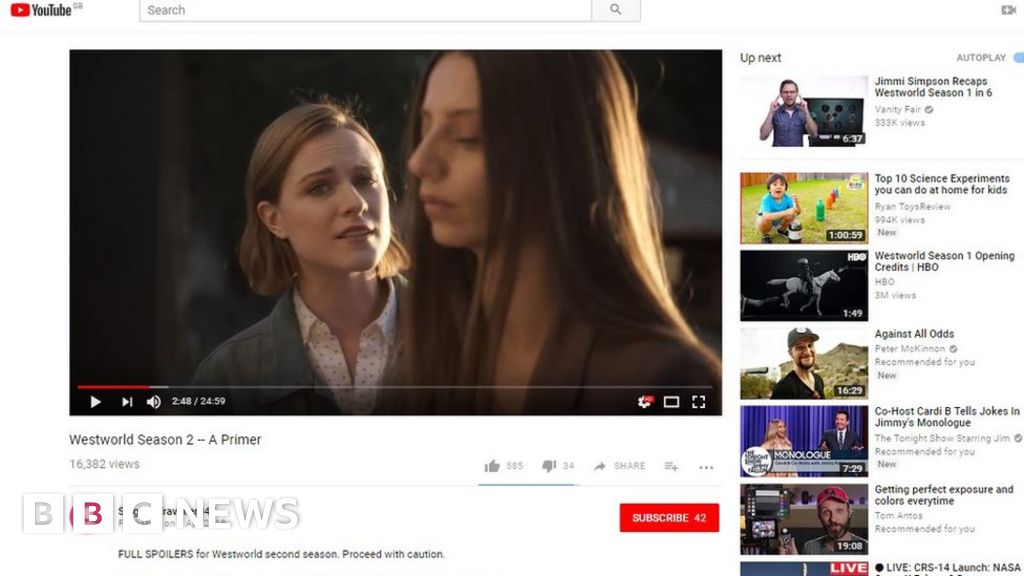Open Jimmi Simpson Recaps Westworld thumbnail

[x=804, y=110]
